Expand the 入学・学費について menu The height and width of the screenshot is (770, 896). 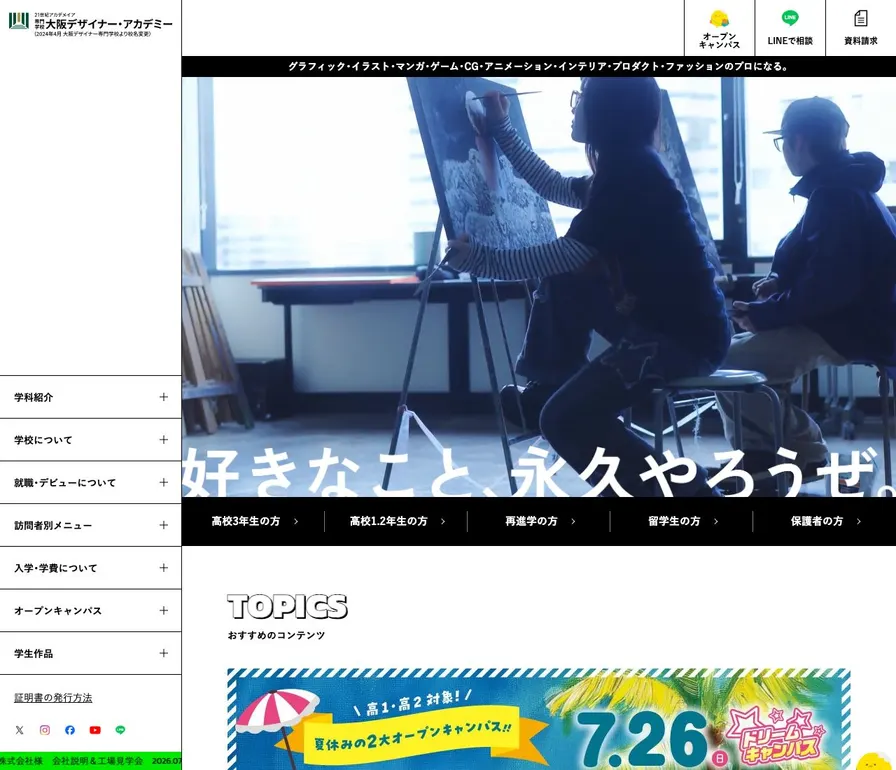tap(91, 568)
